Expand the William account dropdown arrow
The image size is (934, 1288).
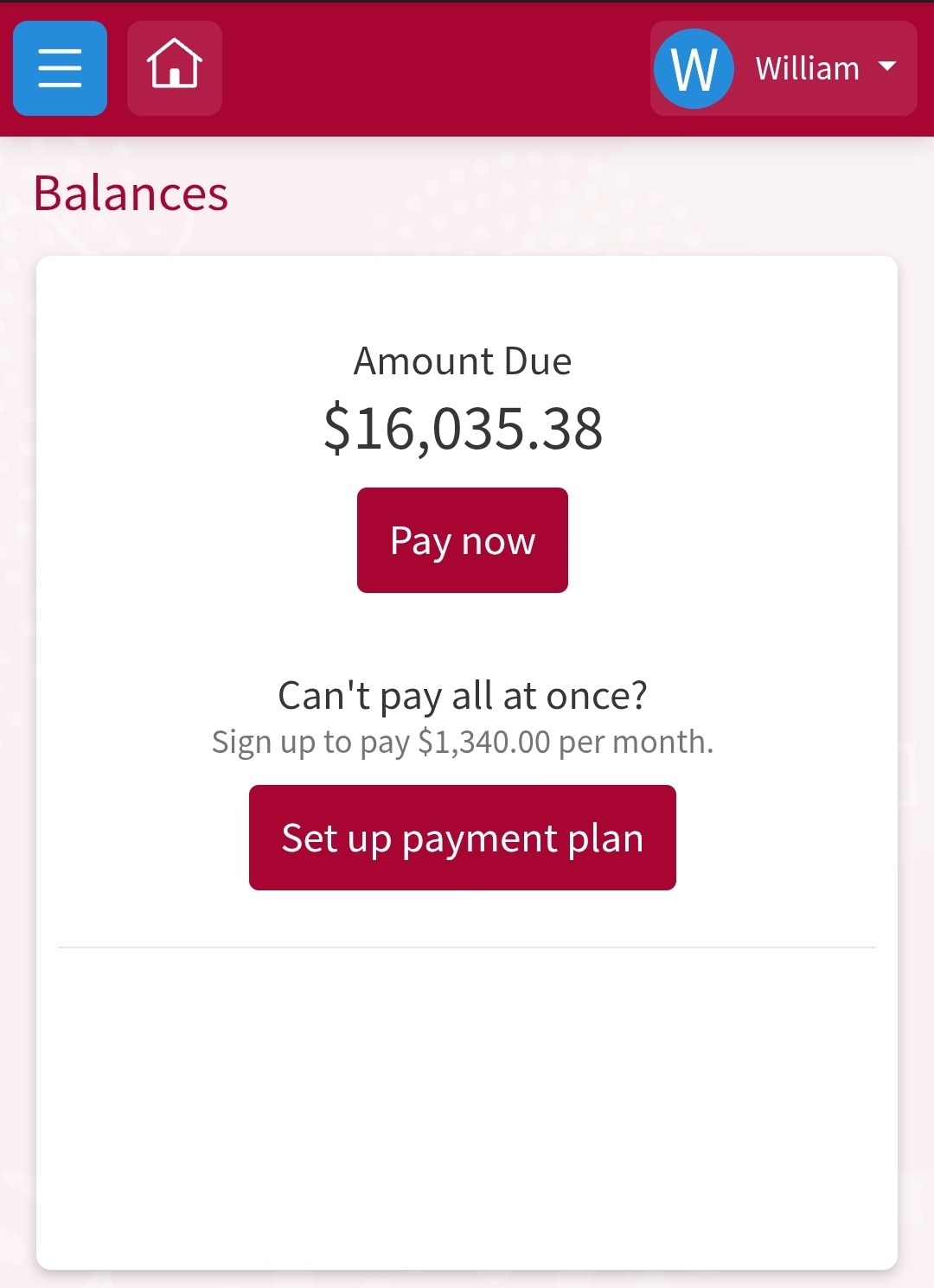coord(887,67)
